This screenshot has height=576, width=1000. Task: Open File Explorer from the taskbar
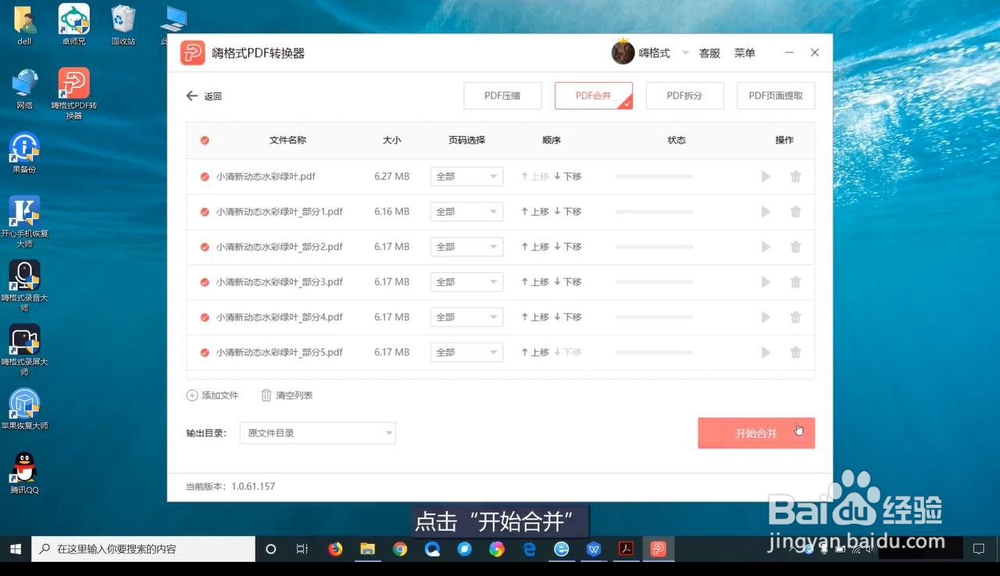coord(367,549)
